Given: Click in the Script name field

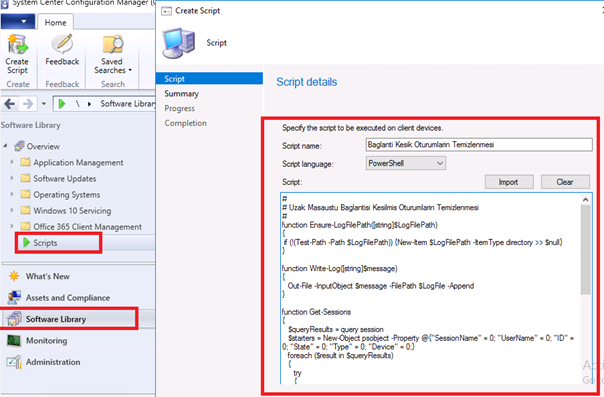Looking at the screenshot, I should [x=479, y=145].
